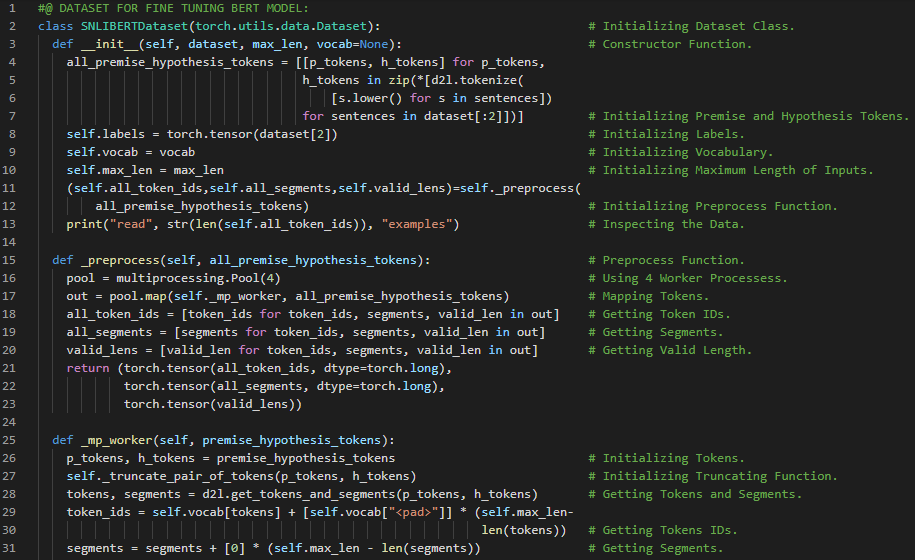The image size is (915, 560).
Task: Click the _truncate_pair_of_tokens method call
Action: pyautogui.click(x=197, y=476)
